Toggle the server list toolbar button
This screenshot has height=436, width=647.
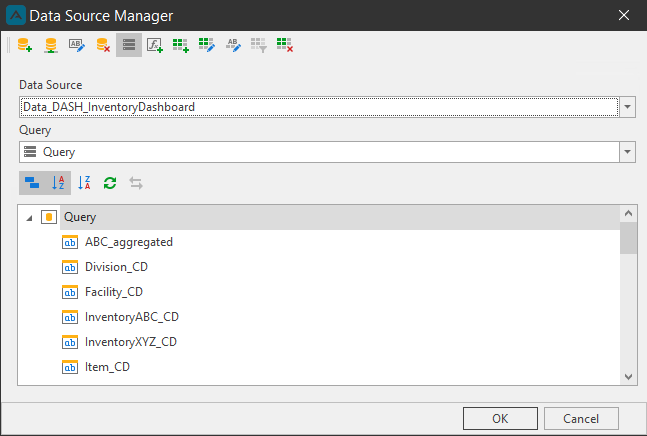(129, 45)
